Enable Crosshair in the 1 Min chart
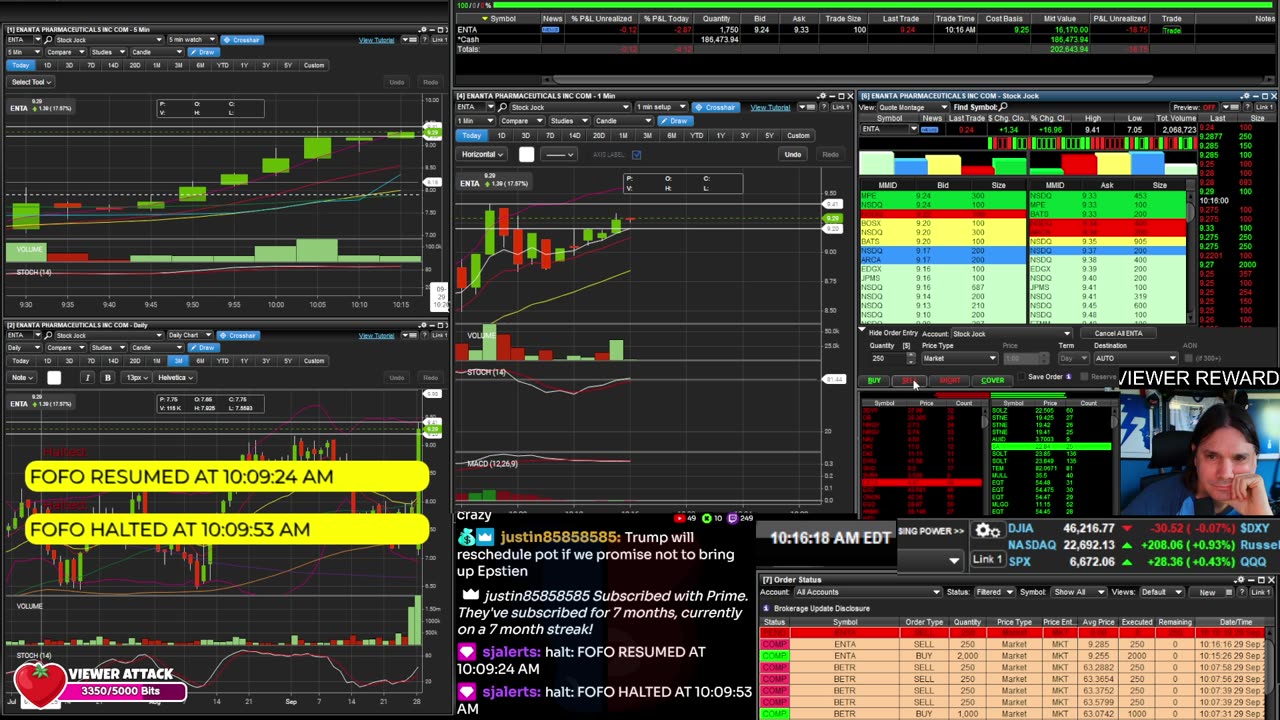 (718, 107)
